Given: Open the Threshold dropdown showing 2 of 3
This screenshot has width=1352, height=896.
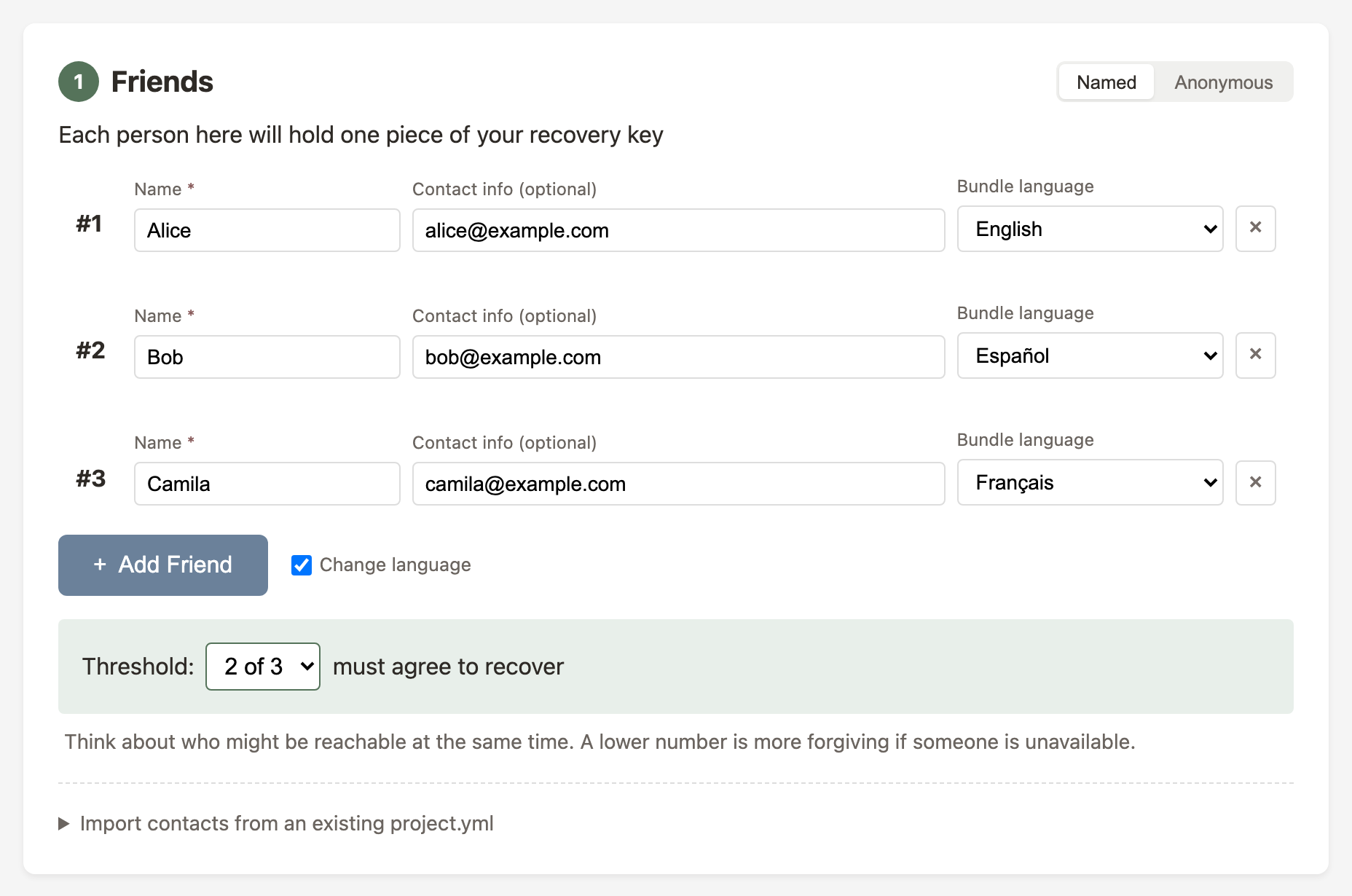Looking at the screenshot, I should pyautogui.click(x=262, y=666).
